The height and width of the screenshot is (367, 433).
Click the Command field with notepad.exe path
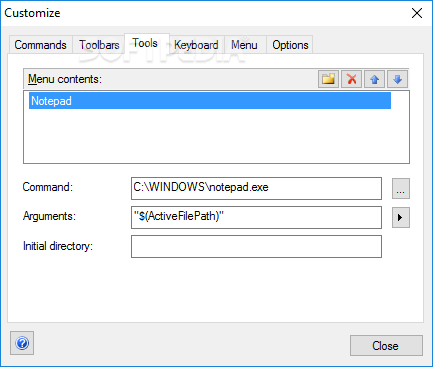coord(256,188)
